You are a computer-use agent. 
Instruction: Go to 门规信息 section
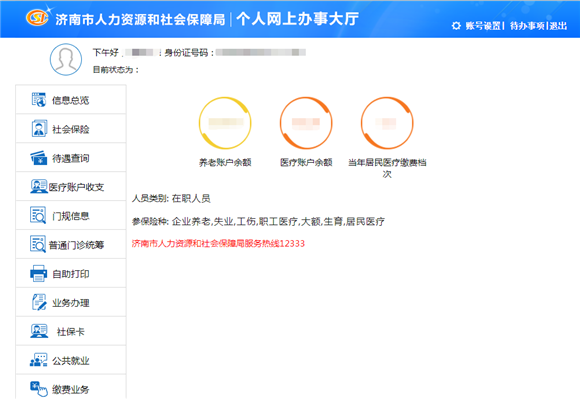pyautogui.click(x=71, y=215)
